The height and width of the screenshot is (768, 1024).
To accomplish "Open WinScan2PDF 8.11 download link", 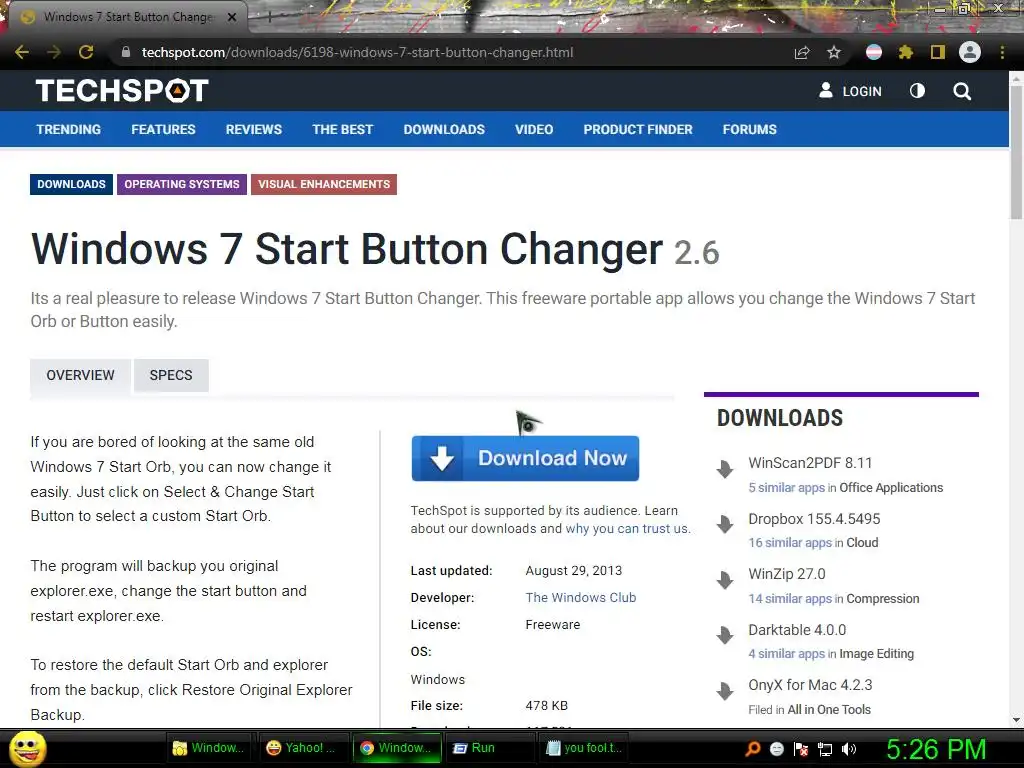I will 810,463.
